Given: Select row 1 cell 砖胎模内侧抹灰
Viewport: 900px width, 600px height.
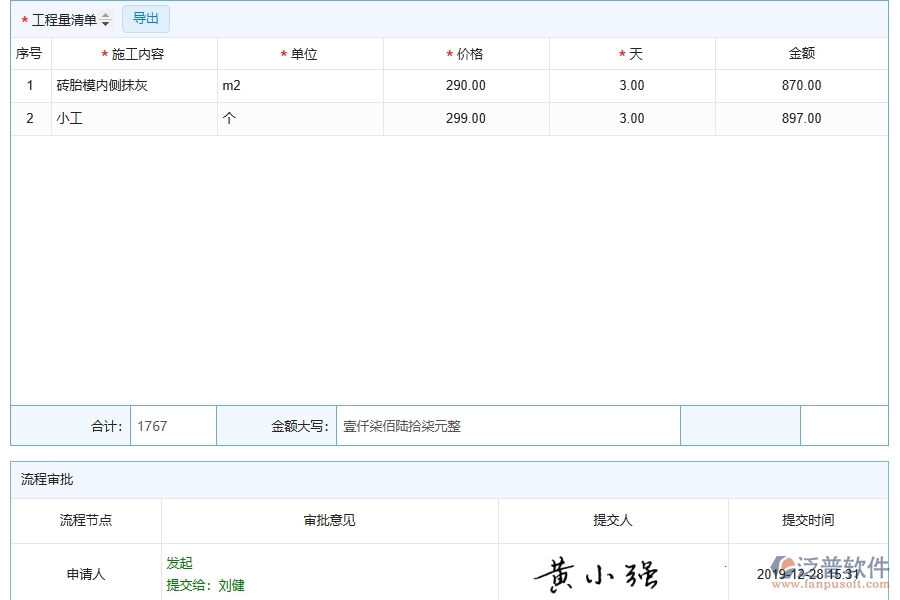Looking at the screenshot, I should [x=105, y=85].
